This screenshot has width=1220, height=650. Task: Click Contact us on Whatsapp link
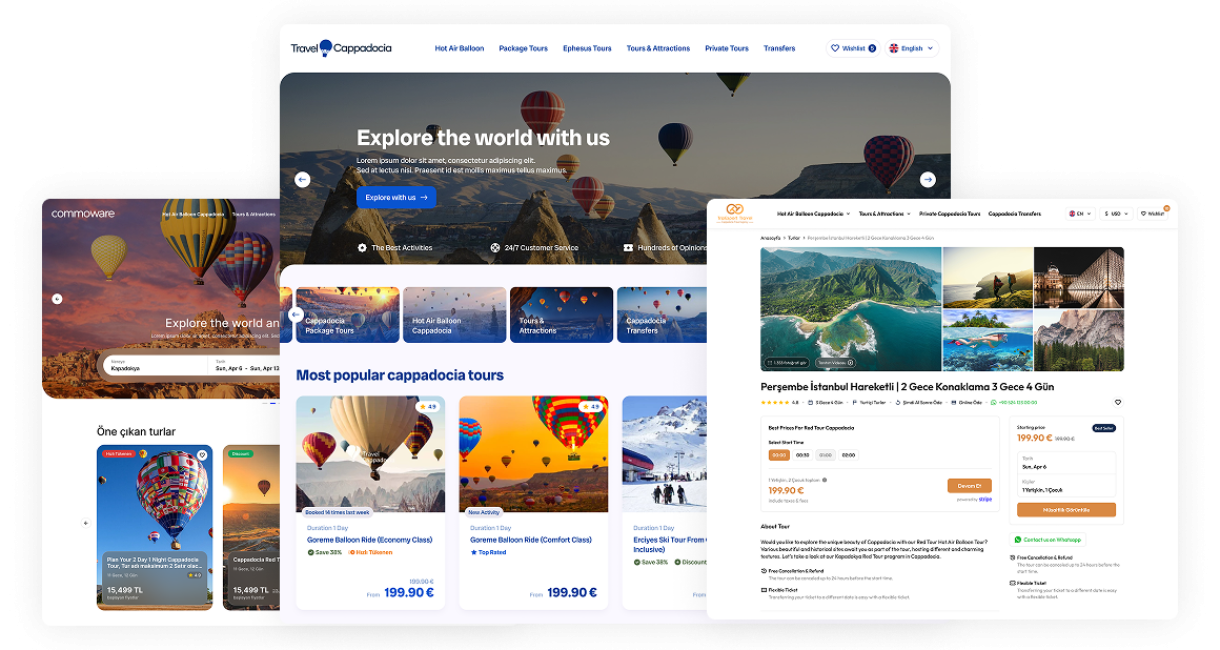1048,539
